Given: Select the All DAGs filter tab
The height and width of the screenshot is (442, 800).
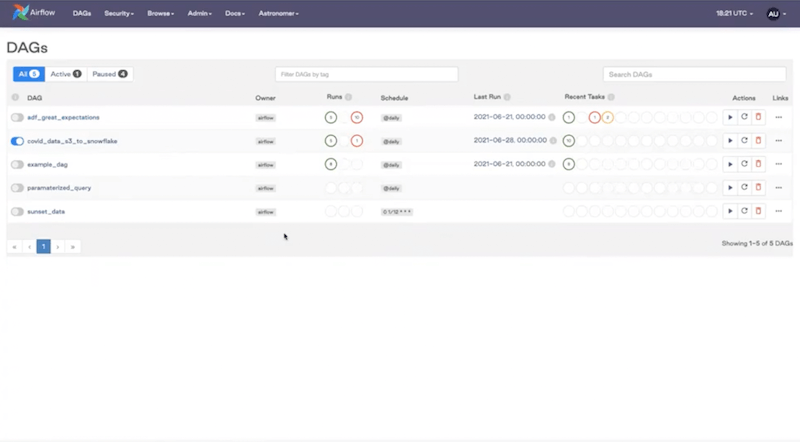Looking at the screenshot, I should [x=29, y=74].
